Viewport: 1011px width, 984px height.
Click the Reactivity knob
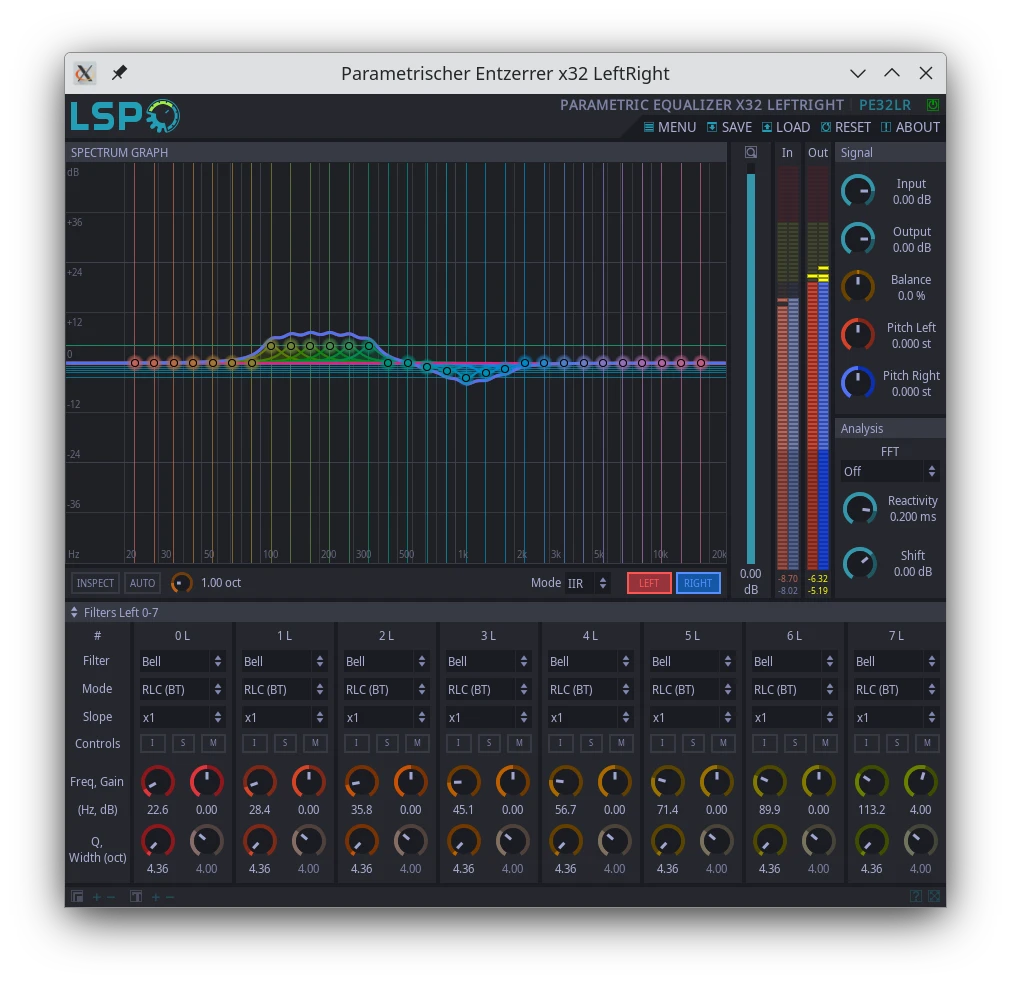pos(859,508)
